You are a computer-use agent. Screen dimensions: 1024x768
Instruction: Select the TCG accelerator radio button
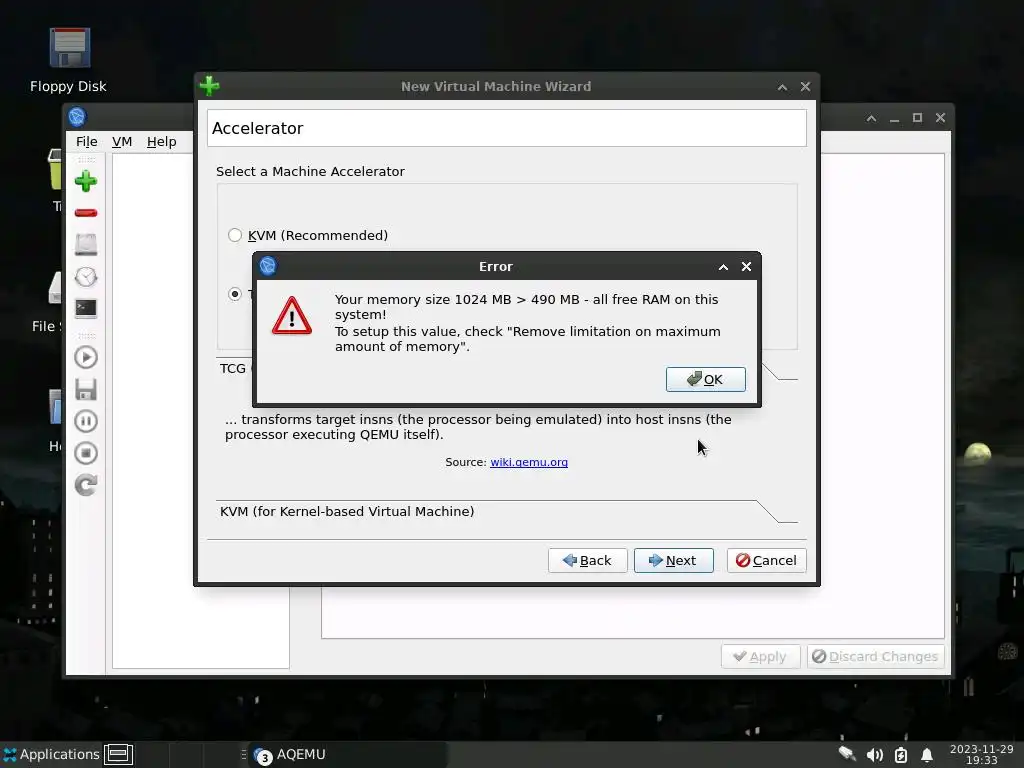235,294
